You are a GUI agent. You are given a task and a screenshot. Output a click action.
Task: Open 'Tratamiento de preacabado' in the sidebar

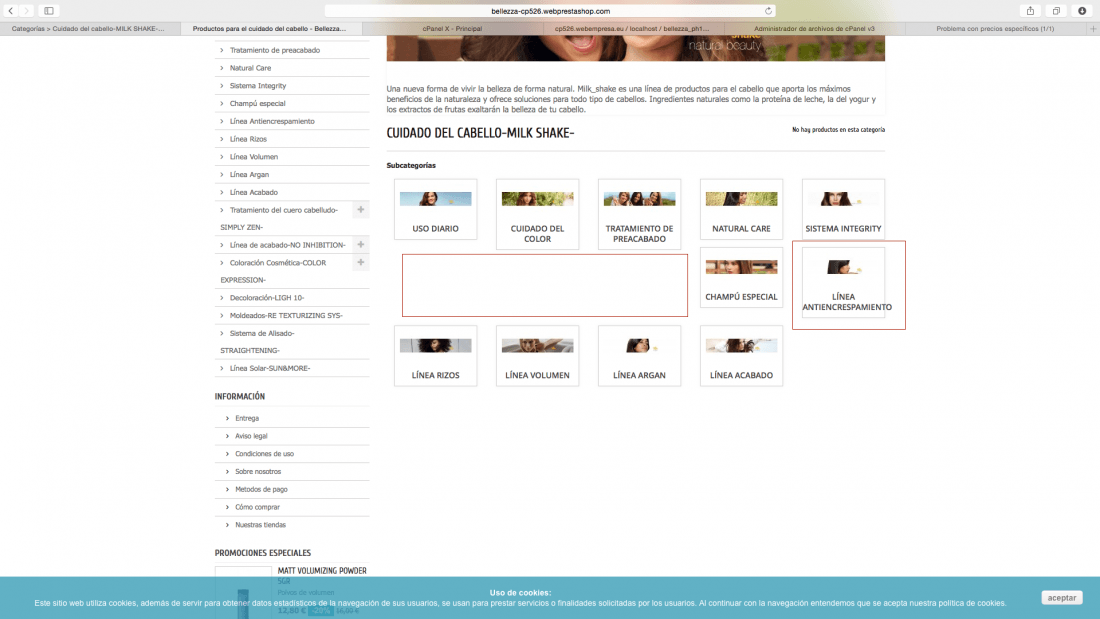coord(274,51)
